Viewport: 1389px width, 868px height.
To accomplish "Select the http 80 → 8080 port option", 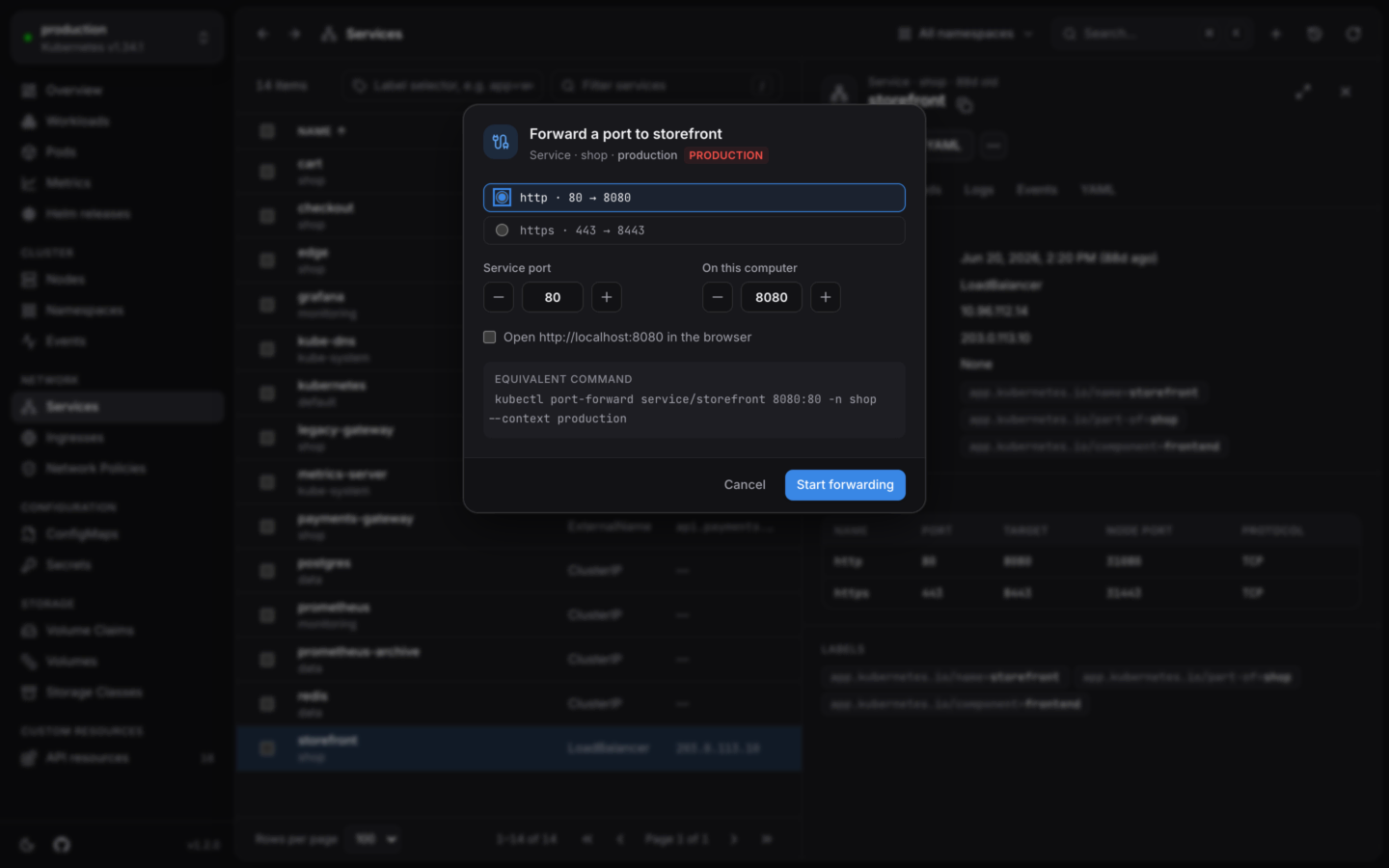I will pyautogui.click(x=694, y=198).
